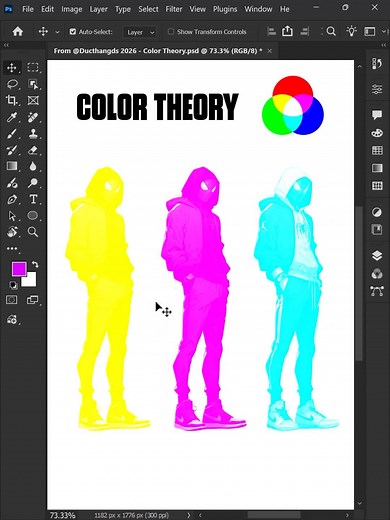Activate the Pen tool

click(12, 199)
